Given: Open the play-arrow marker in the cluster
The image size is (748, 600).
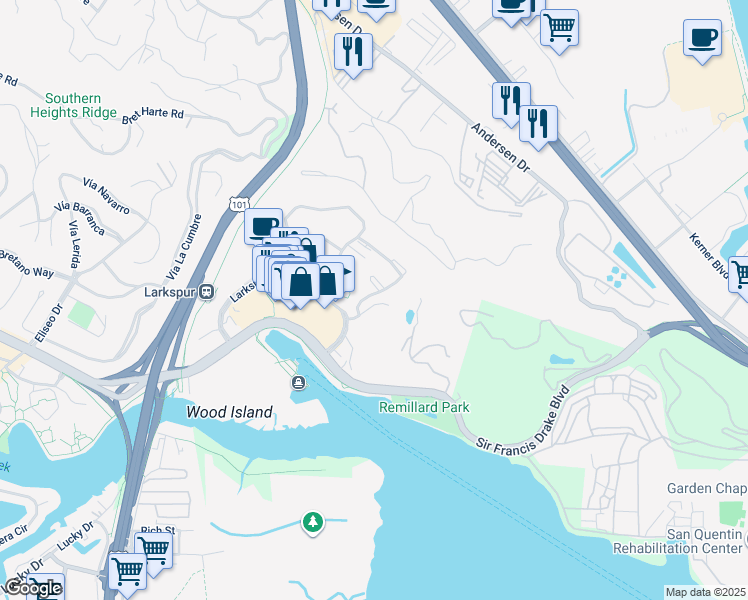Looking at the screenshot, I should (341, 272).
